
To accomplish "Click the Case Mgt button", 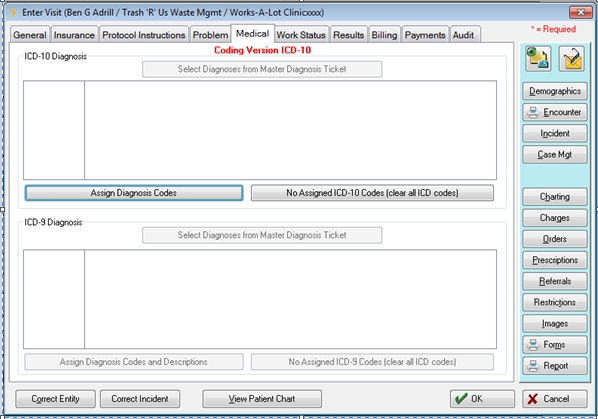I will coord(555,154).
